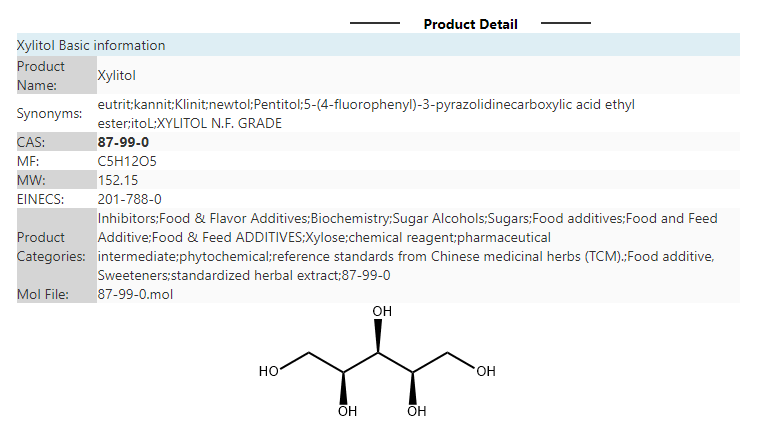The image size is (778, 435).
Task: Click the EINECS number 201-788-0
Action: pyautogui.click(x=130, y=199)
